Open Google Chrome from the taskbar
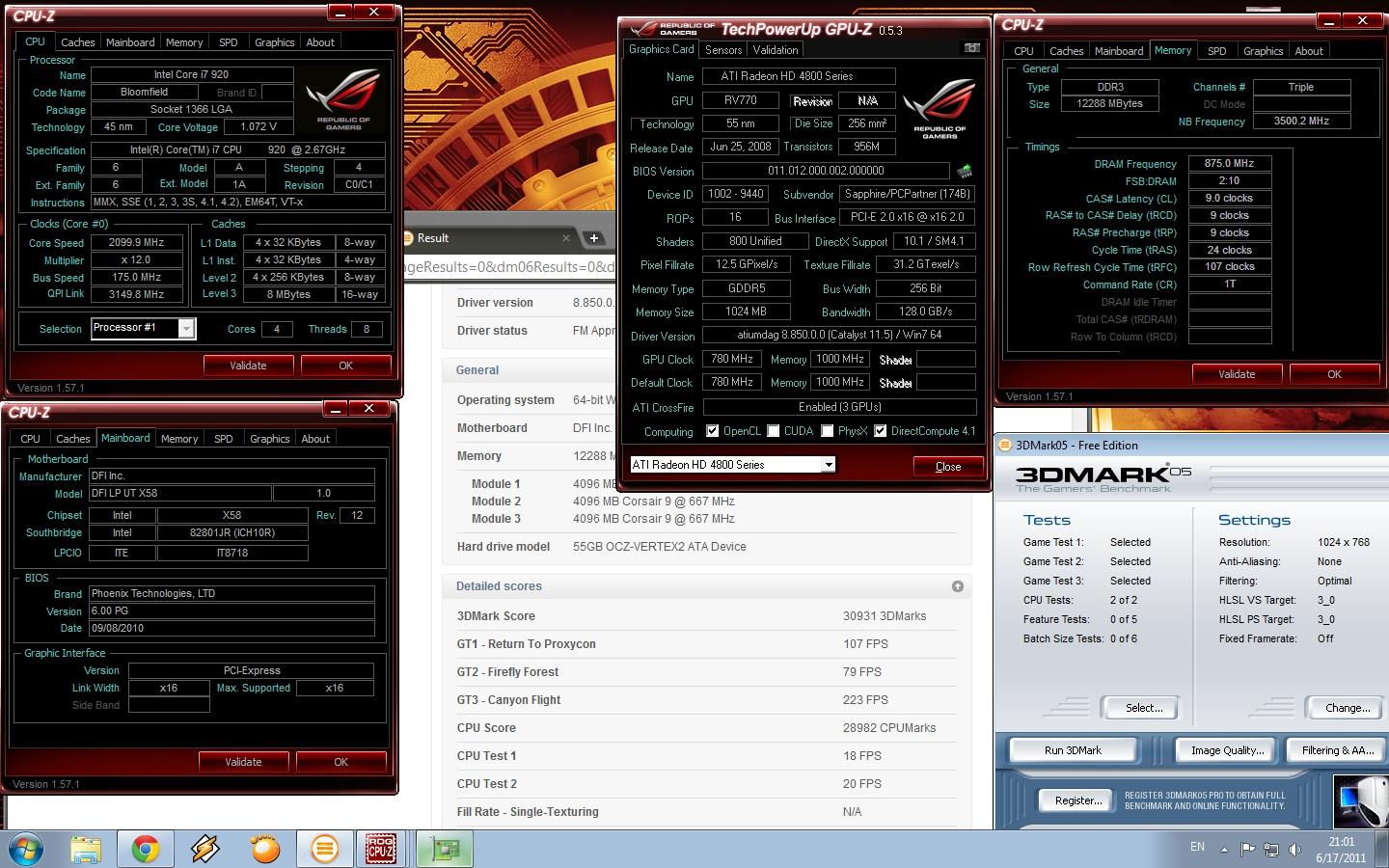Image resolution: width=1389 pixels, height=868 pixels. click(x=146, y=849)
